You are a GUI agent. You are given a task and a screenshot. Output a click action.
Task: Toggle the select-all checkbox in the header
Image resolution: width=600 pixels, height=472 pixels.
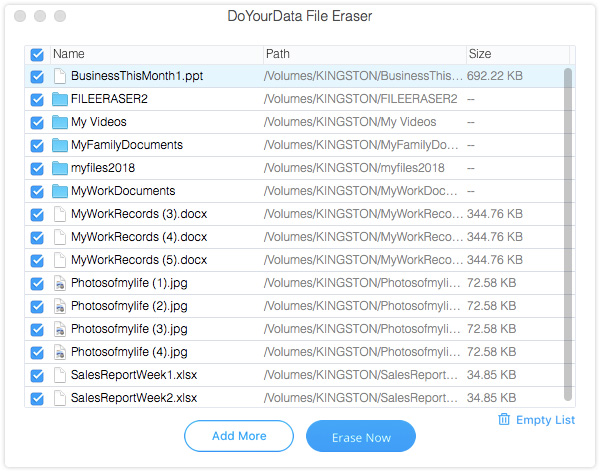[37, 55]
